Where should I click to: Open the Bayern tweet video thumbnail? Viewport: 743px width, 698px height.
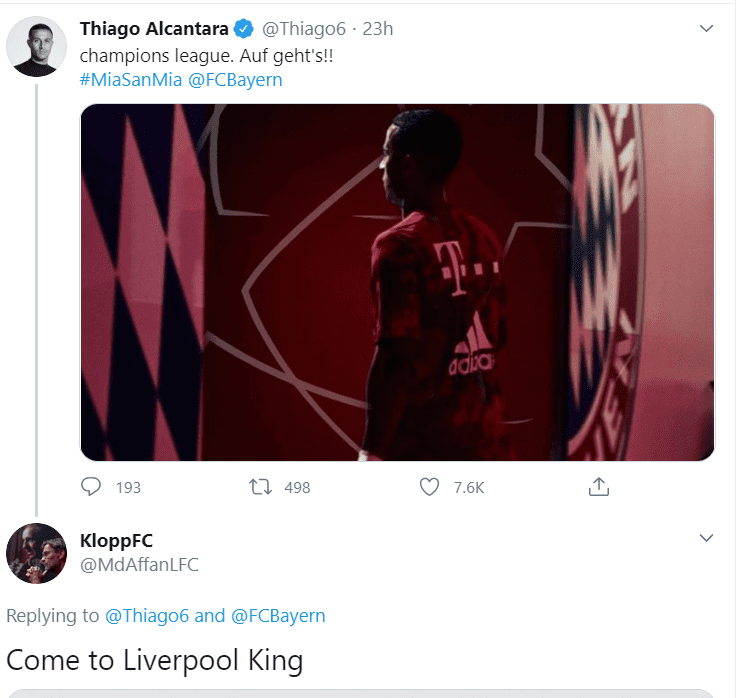397,282
